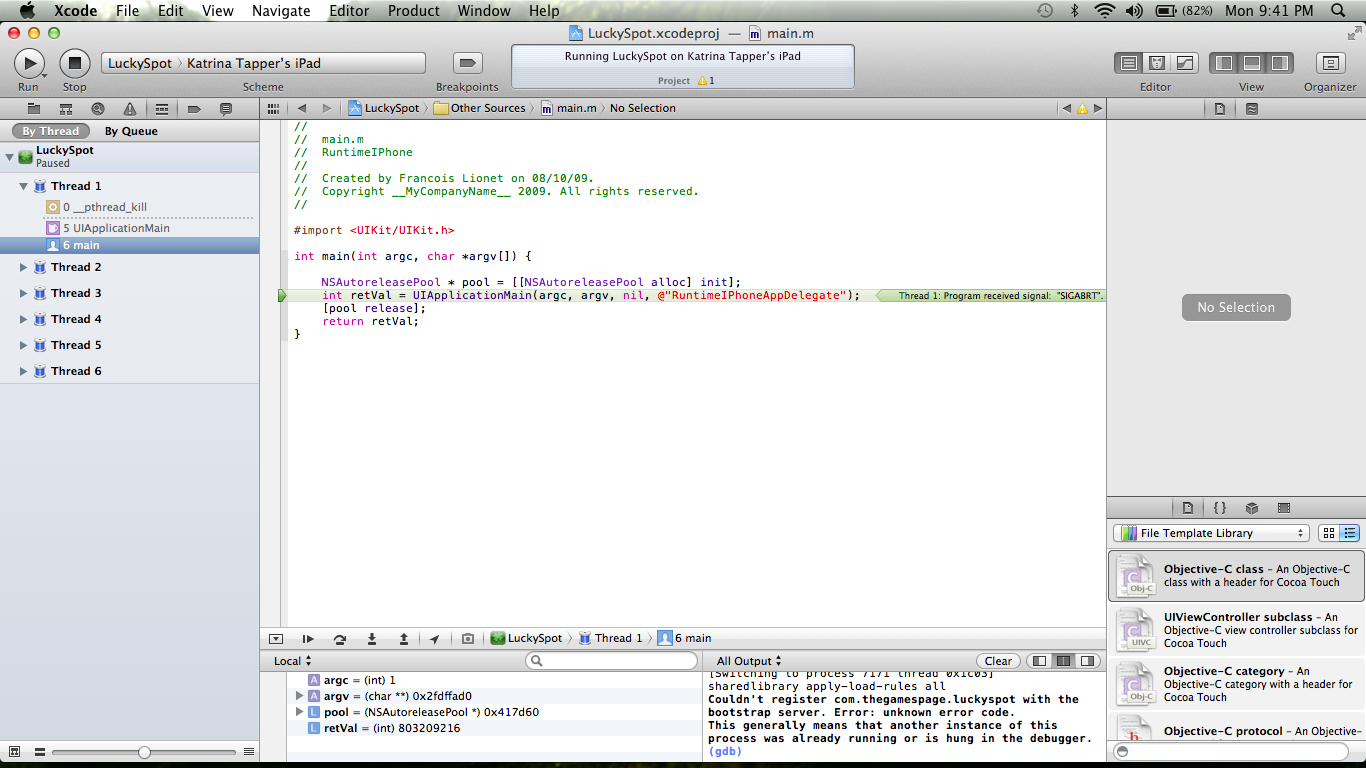Expand Thread 3
The height and width of the screenshot is (768, 1366).
coord(24,293)
